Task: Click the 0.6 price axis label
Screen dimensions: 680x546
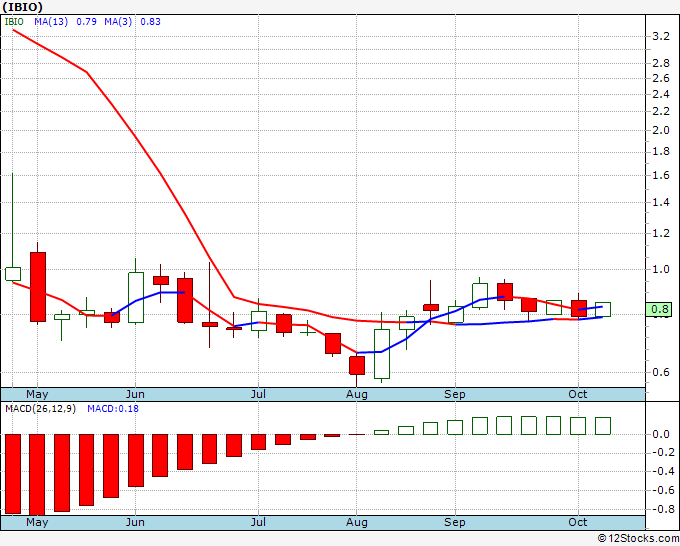Action: (x=661, y=372)
